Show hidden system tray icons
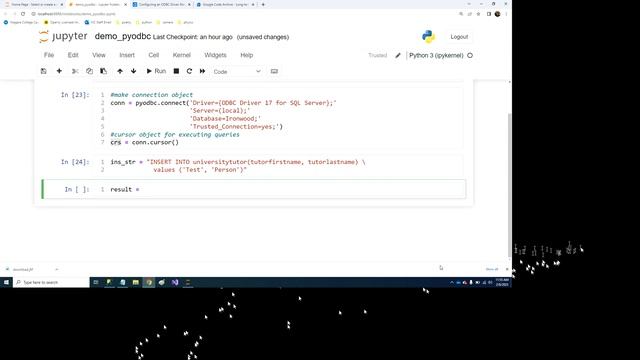 pyautogui.click(x=451, y=282)
